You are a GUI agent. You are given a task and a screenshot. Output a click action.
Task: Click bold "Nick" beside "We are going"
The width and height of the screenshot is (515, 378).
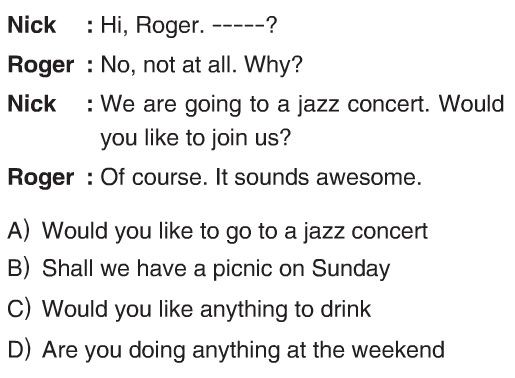(x=32, y=104)
